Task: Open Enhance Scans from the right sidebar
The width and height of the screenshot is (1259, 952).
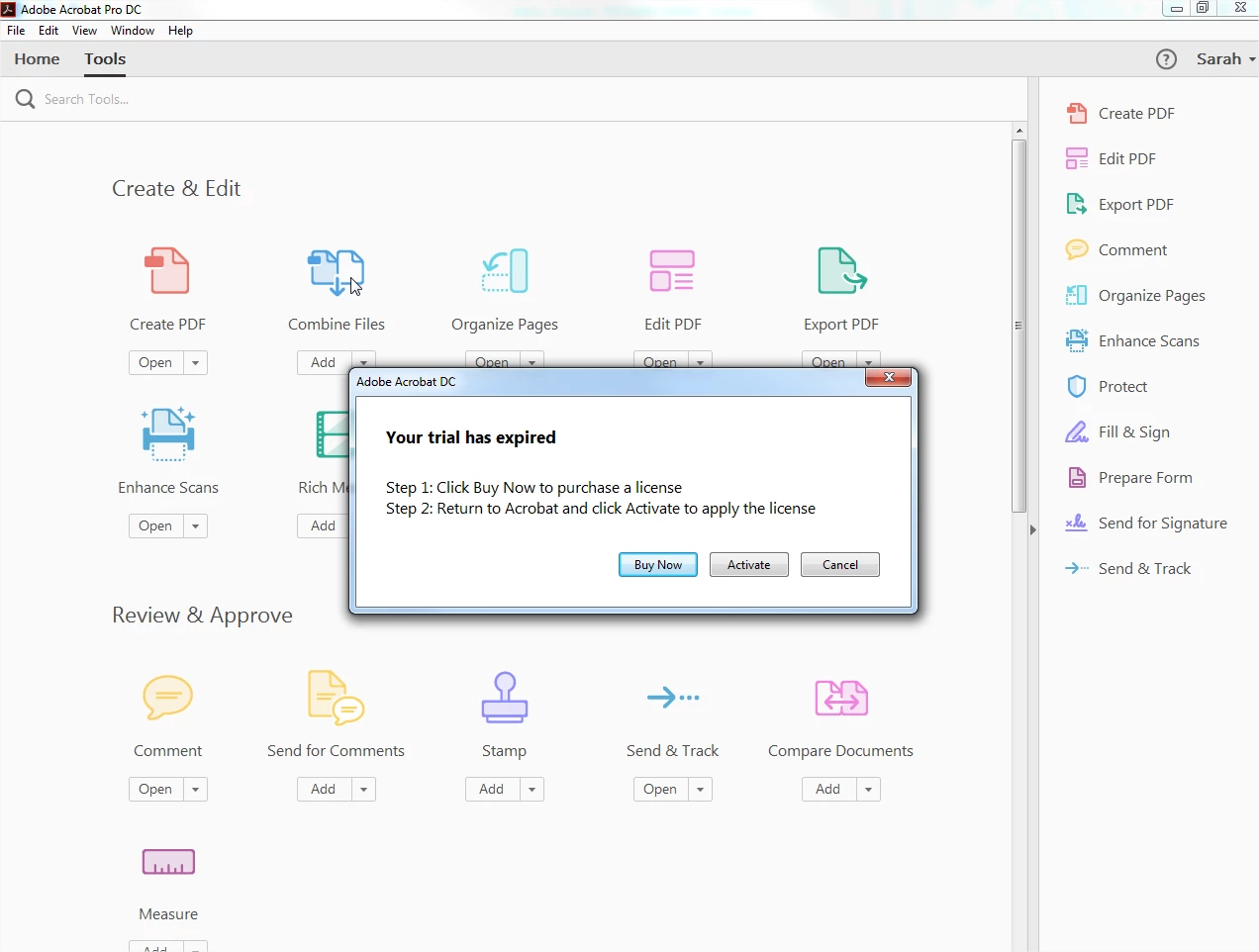Action: click(x=1132, y=340)
